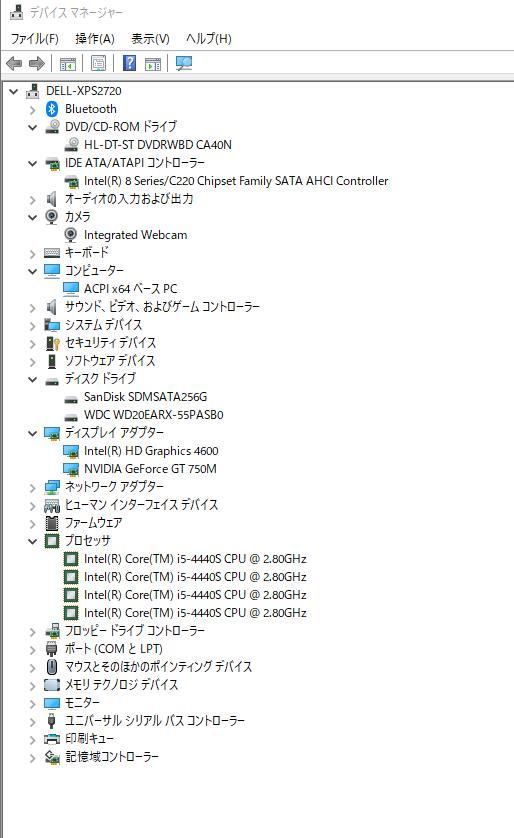Select the モニター category label
Screen dimensions: 514x838
pos(82,703)
